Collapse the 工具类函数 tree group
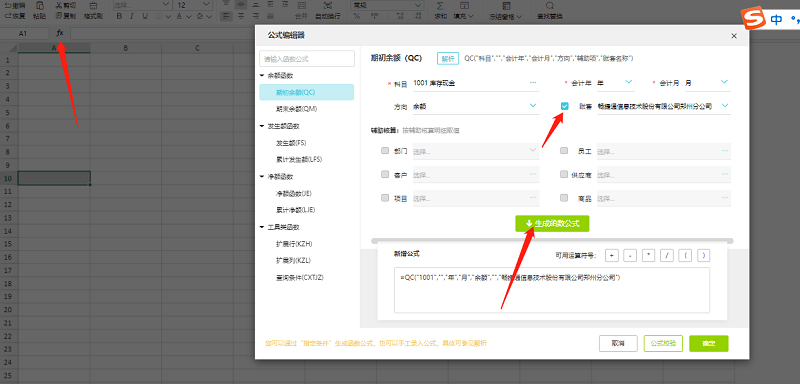The height and width of the screenshot is (384, 800). (x=262, y=227)
